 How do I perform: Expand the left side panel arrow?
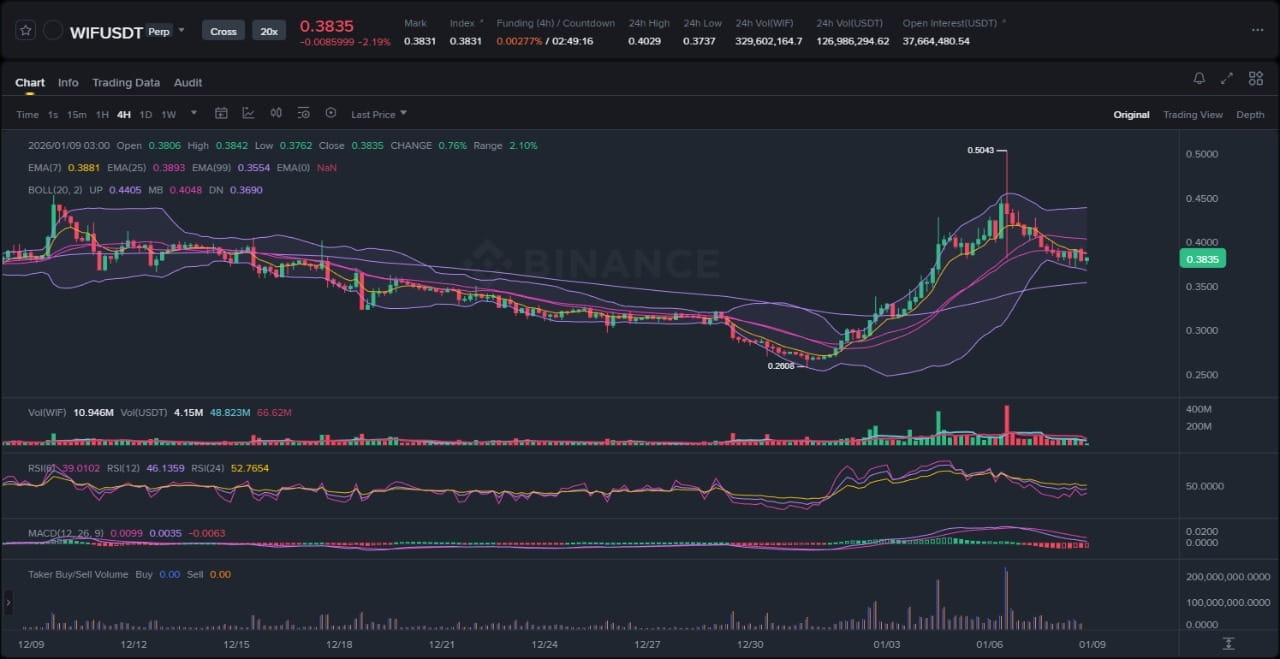[9, 602]
